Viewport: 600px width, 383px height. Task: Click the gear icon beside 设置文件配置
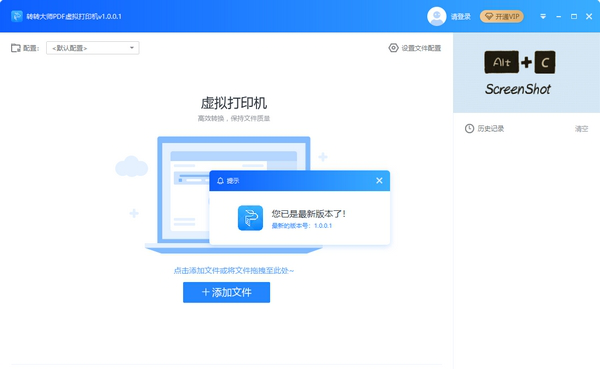[393, 48]
